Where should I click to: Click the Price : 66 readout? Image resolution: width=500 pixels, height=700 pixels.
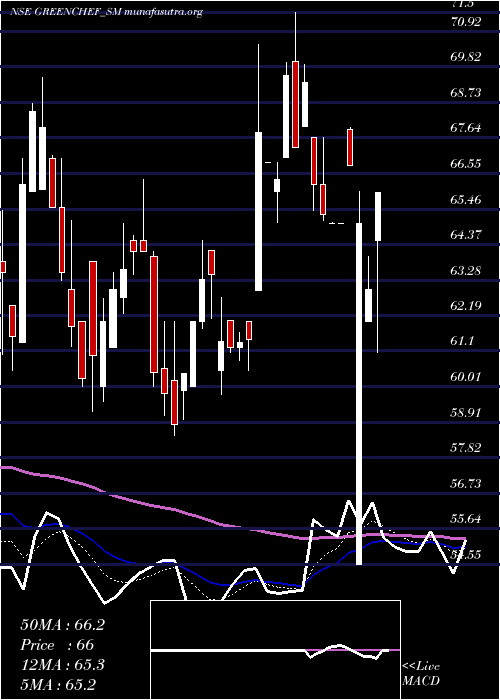[x=57, y=645]
